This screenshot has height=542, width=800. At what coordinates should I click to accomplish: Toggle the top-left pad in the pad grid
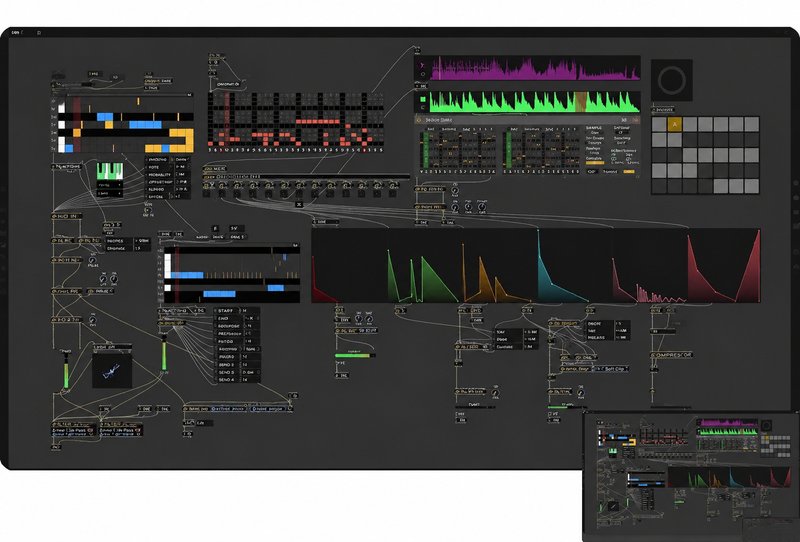[659, 124]
